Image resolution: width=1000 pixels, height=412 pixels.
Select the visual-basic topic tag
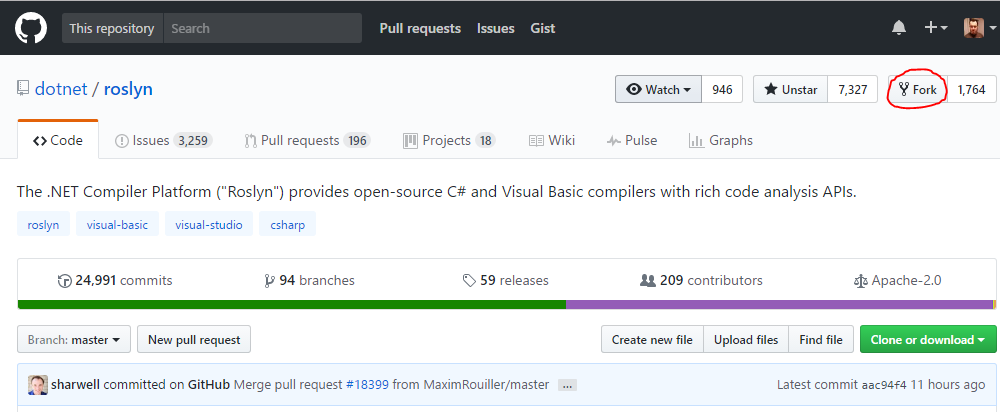point(117,224)
